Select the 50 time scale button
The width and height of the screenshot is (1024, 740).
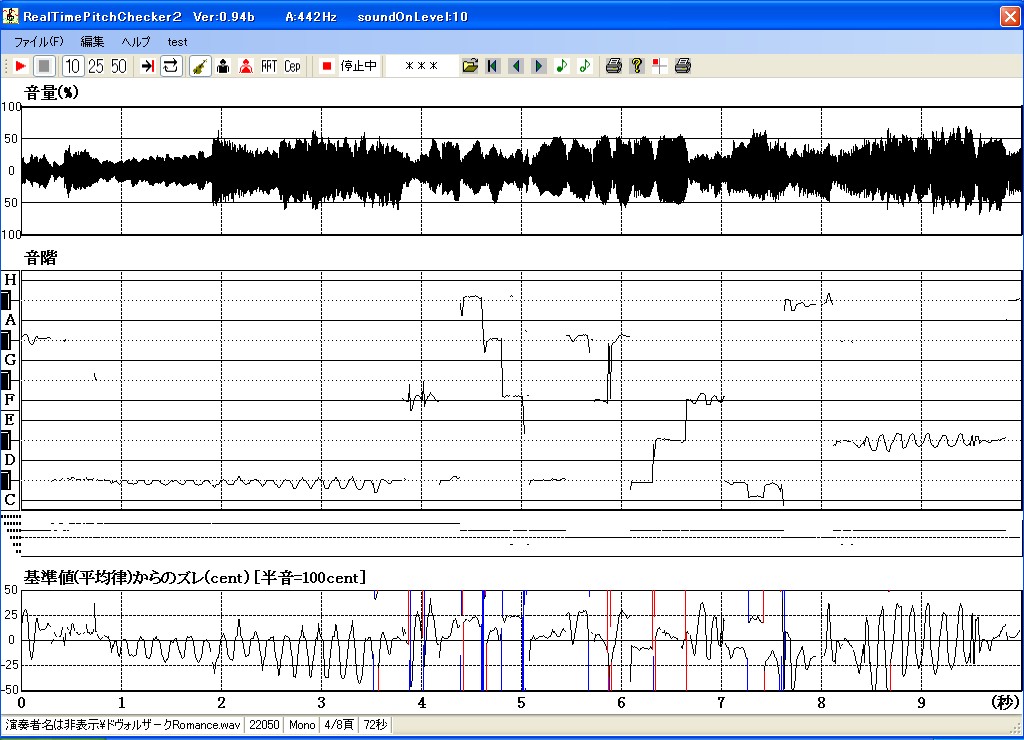pos(118,66)
